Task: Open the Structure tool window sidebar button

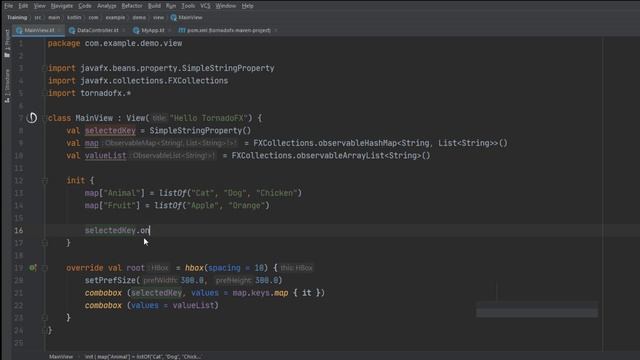Action: pos(7,86)
